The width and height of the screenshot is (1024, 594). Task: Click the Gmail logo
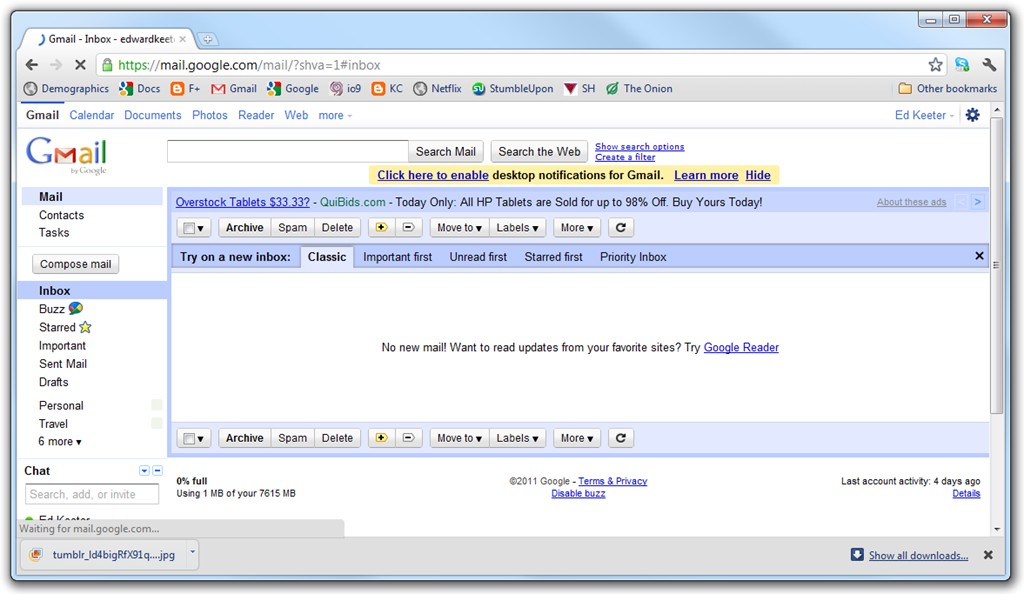(x=67, y=155)
